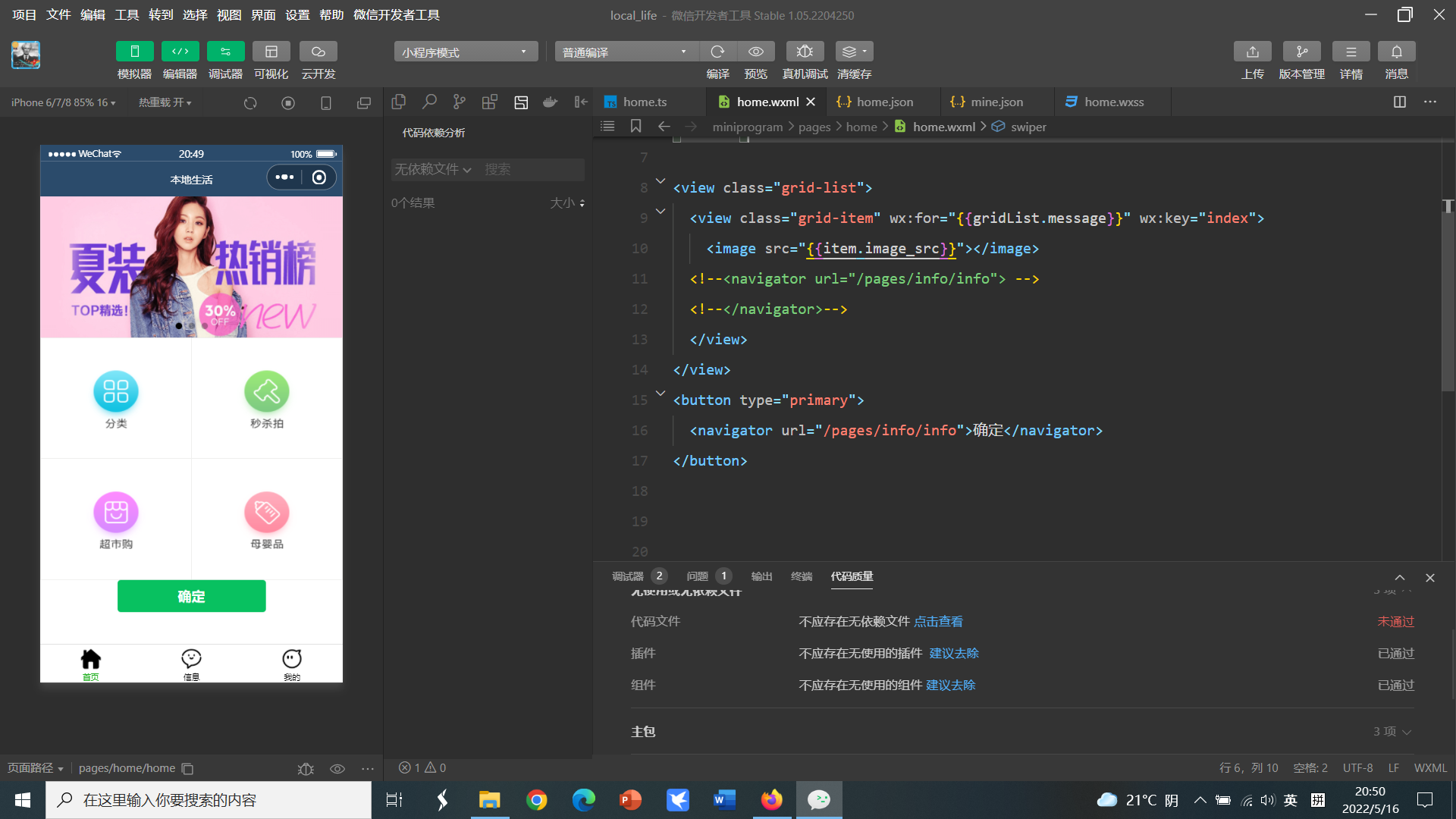
Task: Toggle the editor panel button
Action: (x=180, y=52)
